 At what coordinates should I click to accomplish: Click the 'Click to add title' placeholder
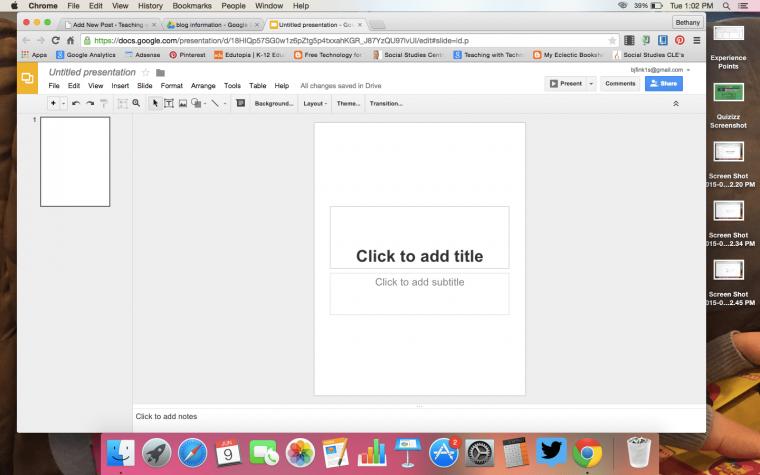point(419,238)
